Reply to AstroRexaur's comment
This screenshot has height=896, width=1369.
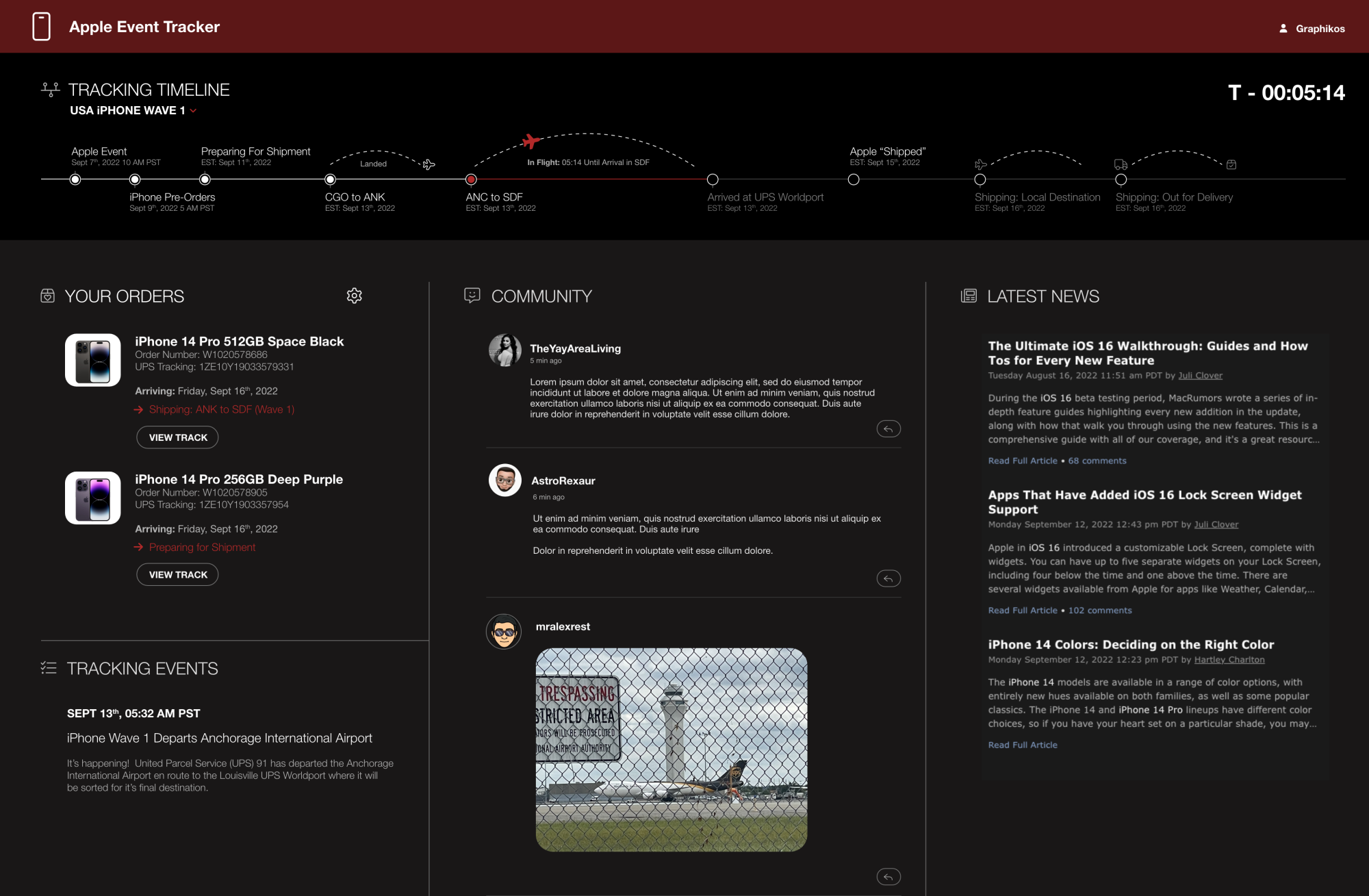click(x=888, y=579)
